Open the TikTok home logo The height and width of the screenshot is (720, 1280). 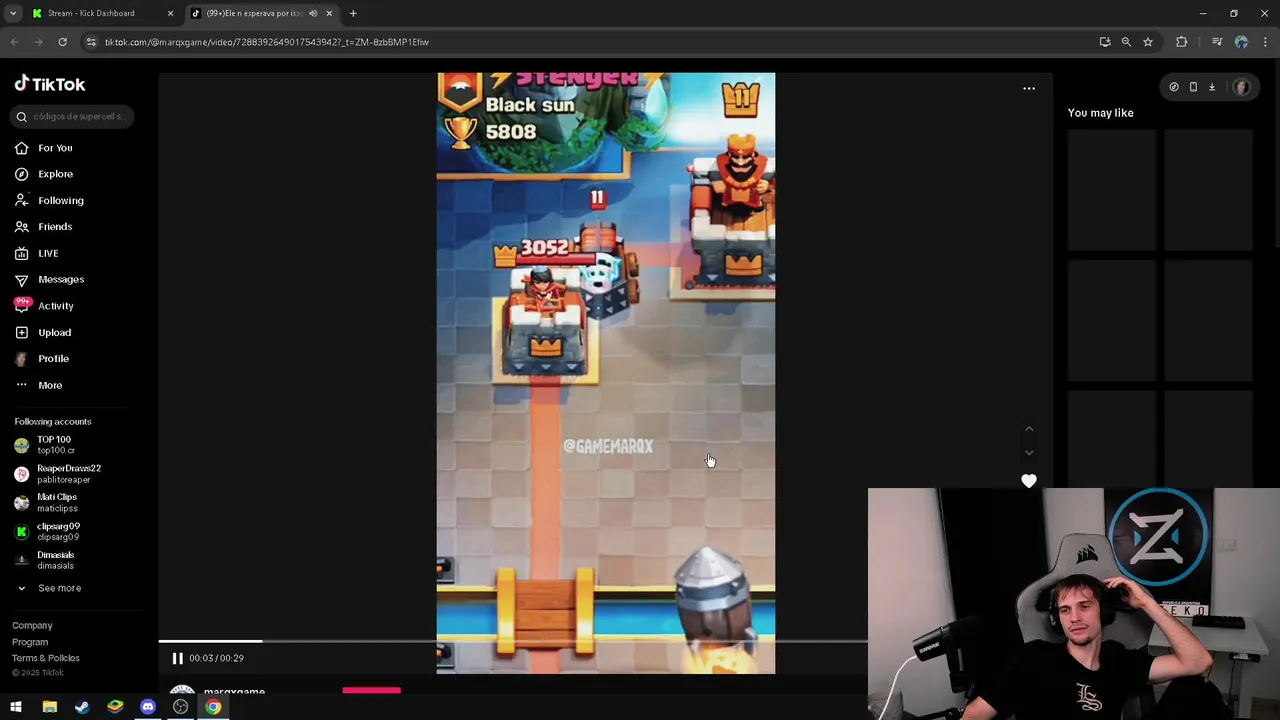click(50, 84)
